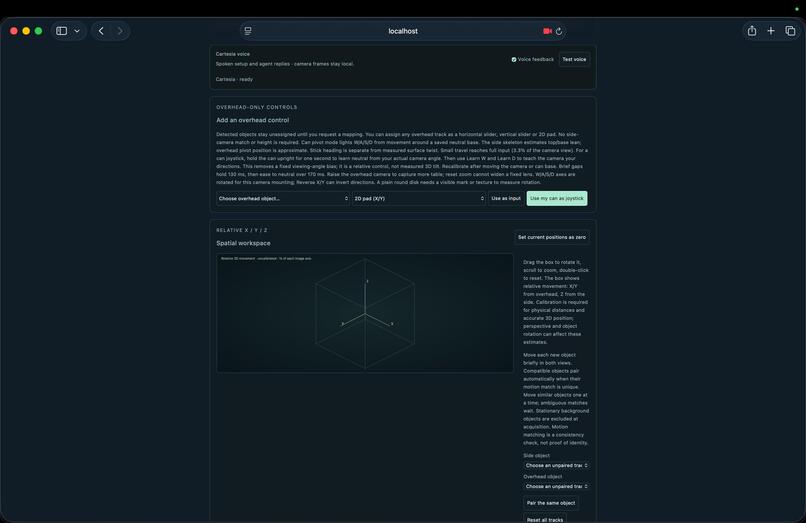Image resolution: width=806 pixels, height=523 pixels.
Task: Click the Test voice button
Action: click(574, 60)
